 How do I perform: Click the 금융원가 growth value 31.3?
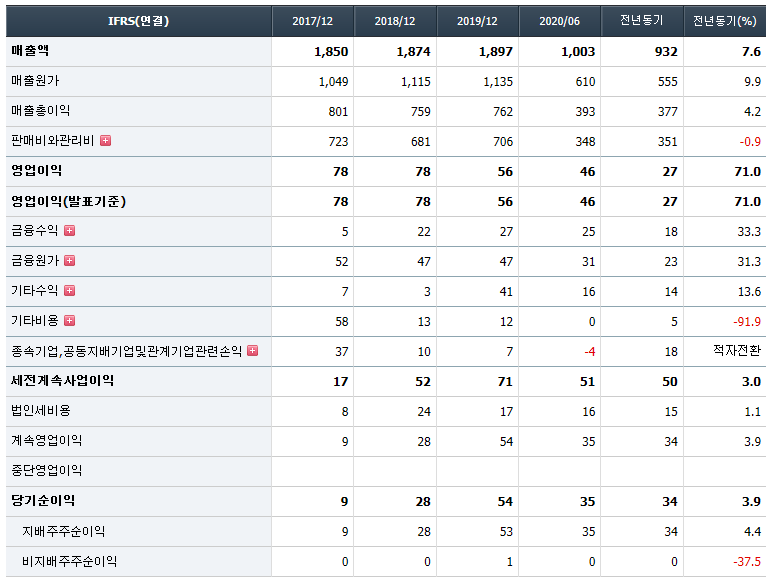click(x=749, y=262)
